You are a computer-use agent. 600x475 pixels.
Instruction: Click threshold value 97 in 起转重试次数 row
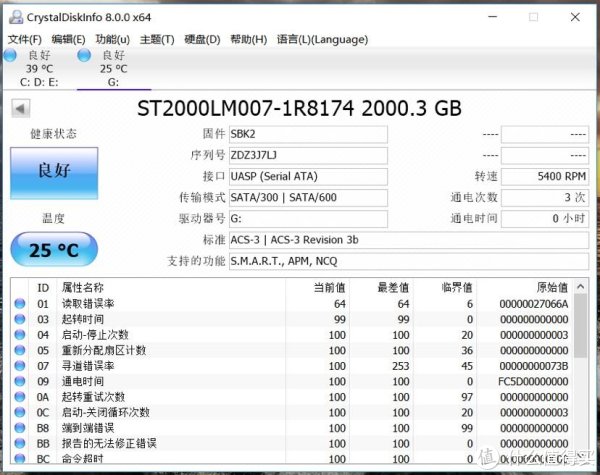pyautogui.click(x=467, y=397)
